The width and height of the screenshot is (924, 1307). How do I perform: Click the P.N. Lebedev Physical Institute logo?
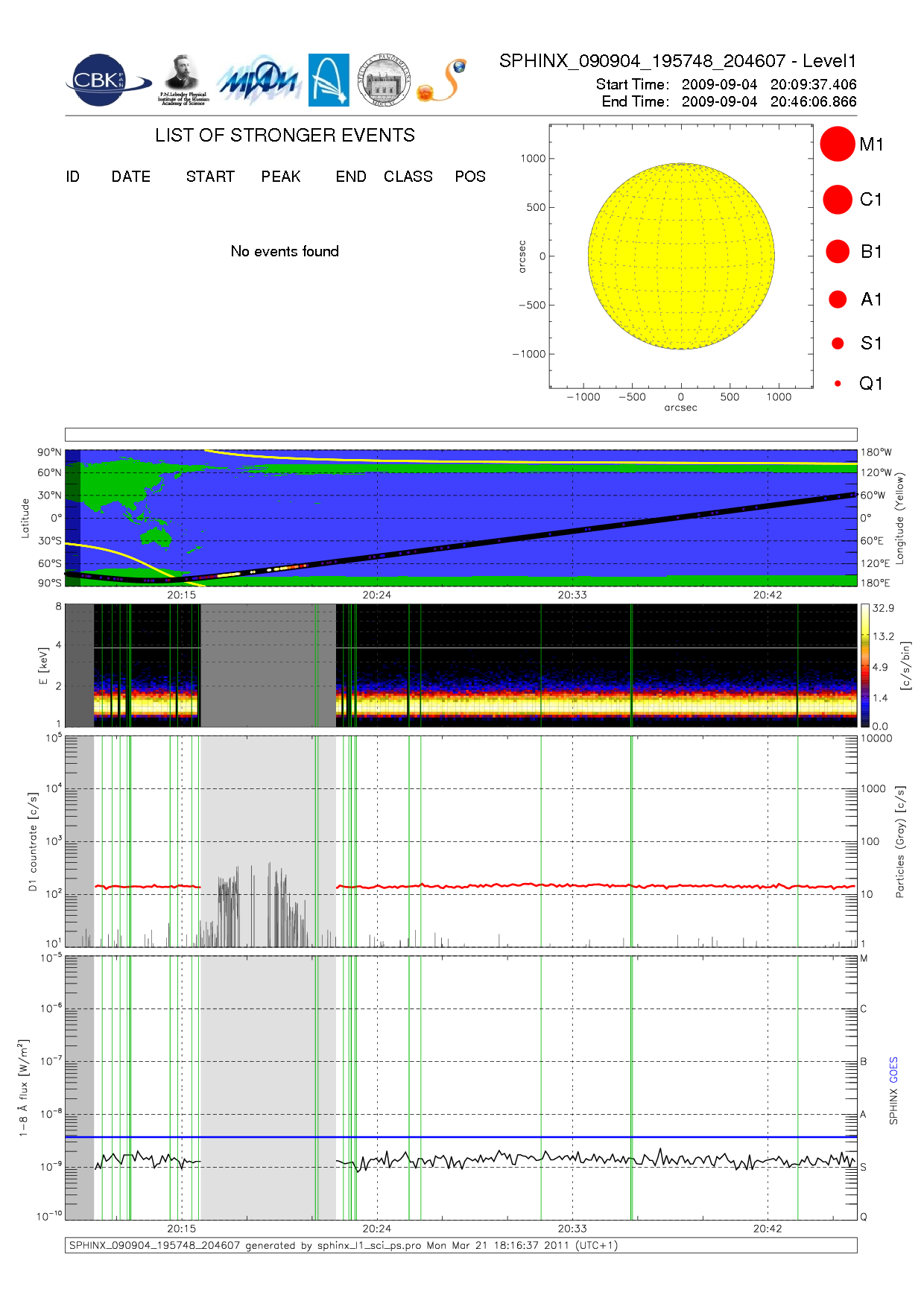click(x=183, y=80)
